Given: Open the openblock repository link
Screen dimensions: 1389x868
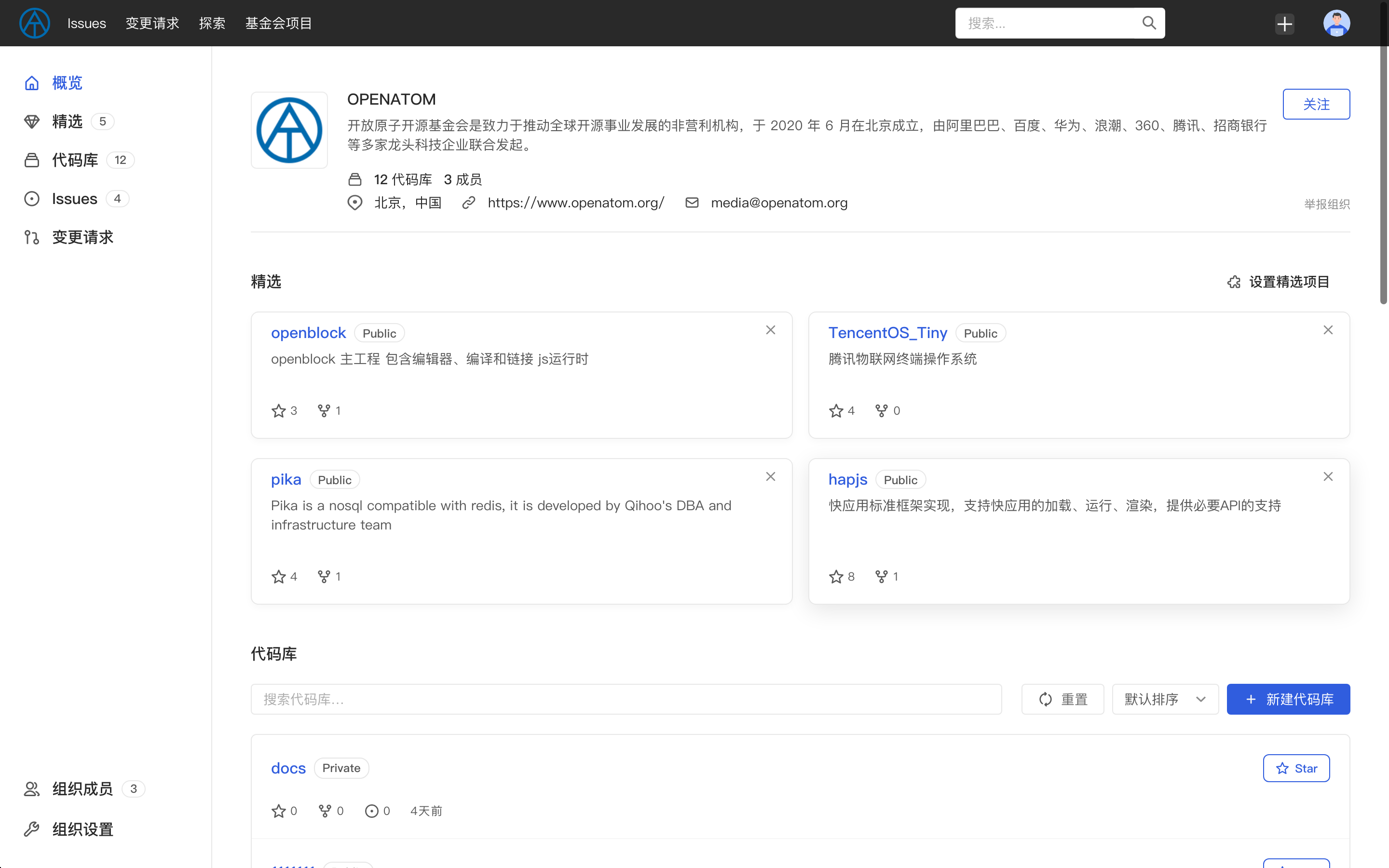Looking at the screenshot, I should point(308,333).
